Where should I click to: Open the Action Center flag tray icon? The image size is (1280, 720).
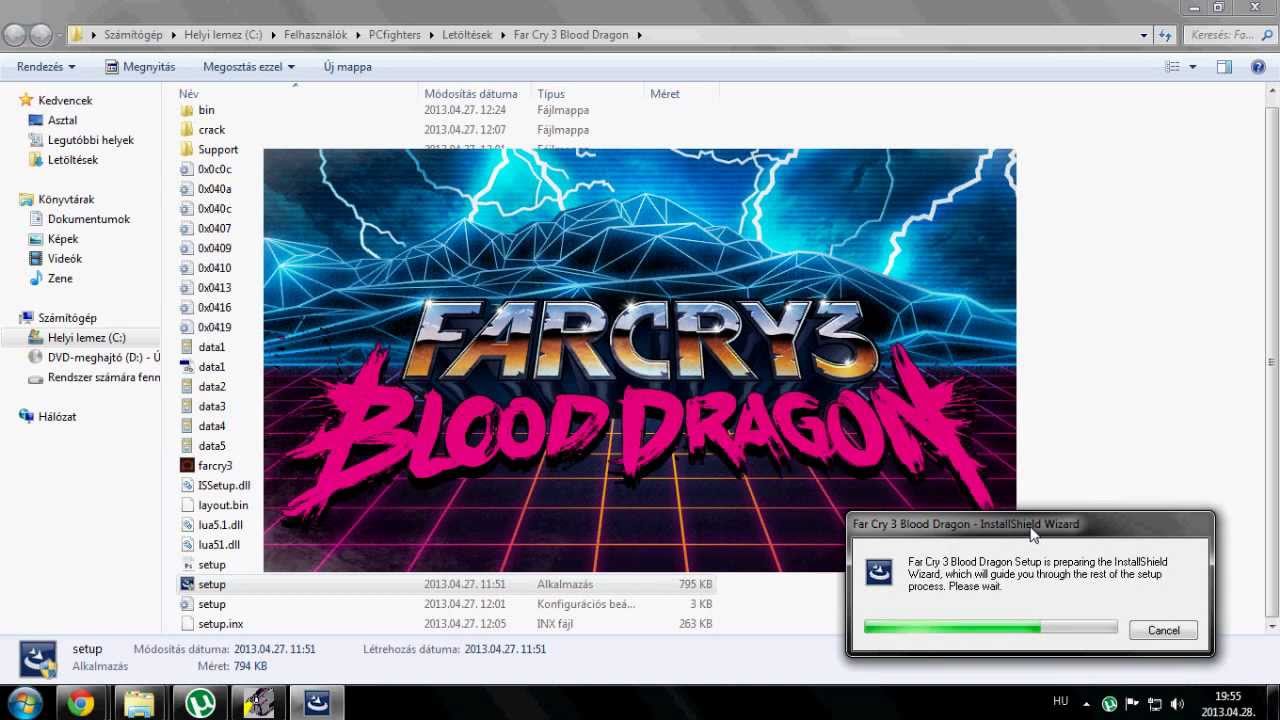point(1133,704)
